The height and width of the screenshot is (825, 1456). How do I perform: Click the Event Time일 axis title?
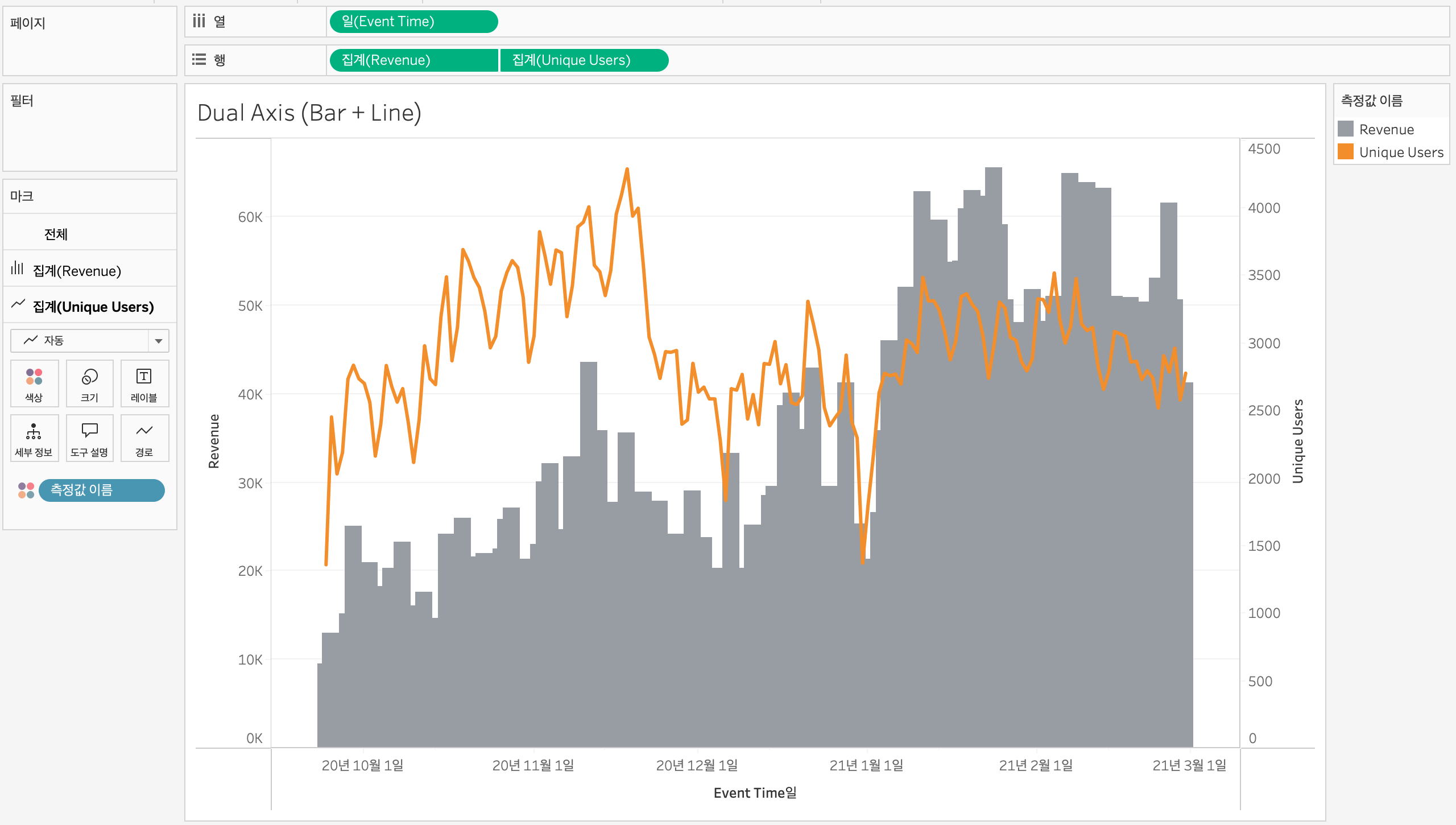[755, 793]
